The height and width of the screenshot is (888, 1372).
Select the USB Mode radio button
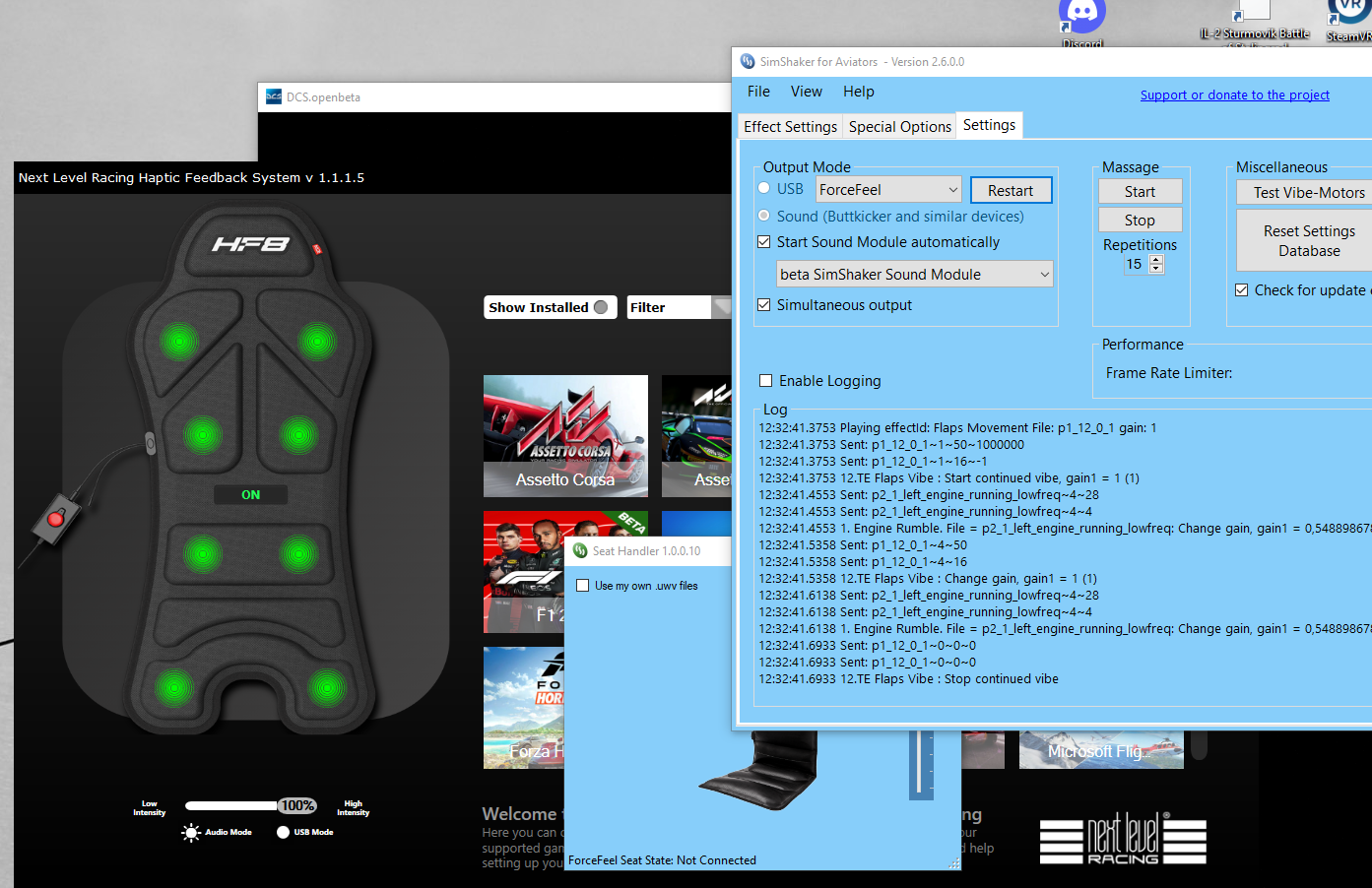coord(284,833)
